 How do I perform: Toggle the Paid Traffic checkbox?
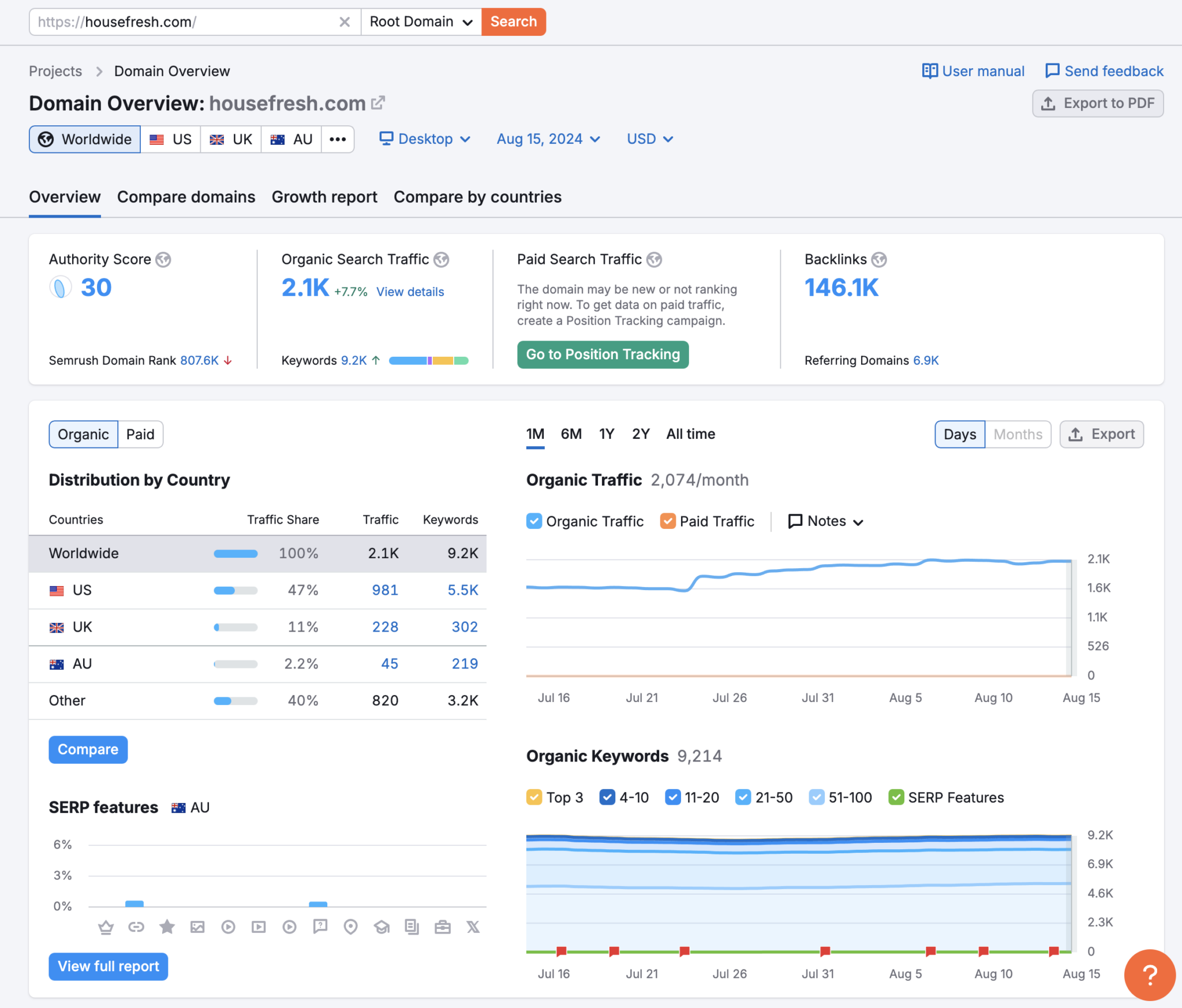(668, 521)
